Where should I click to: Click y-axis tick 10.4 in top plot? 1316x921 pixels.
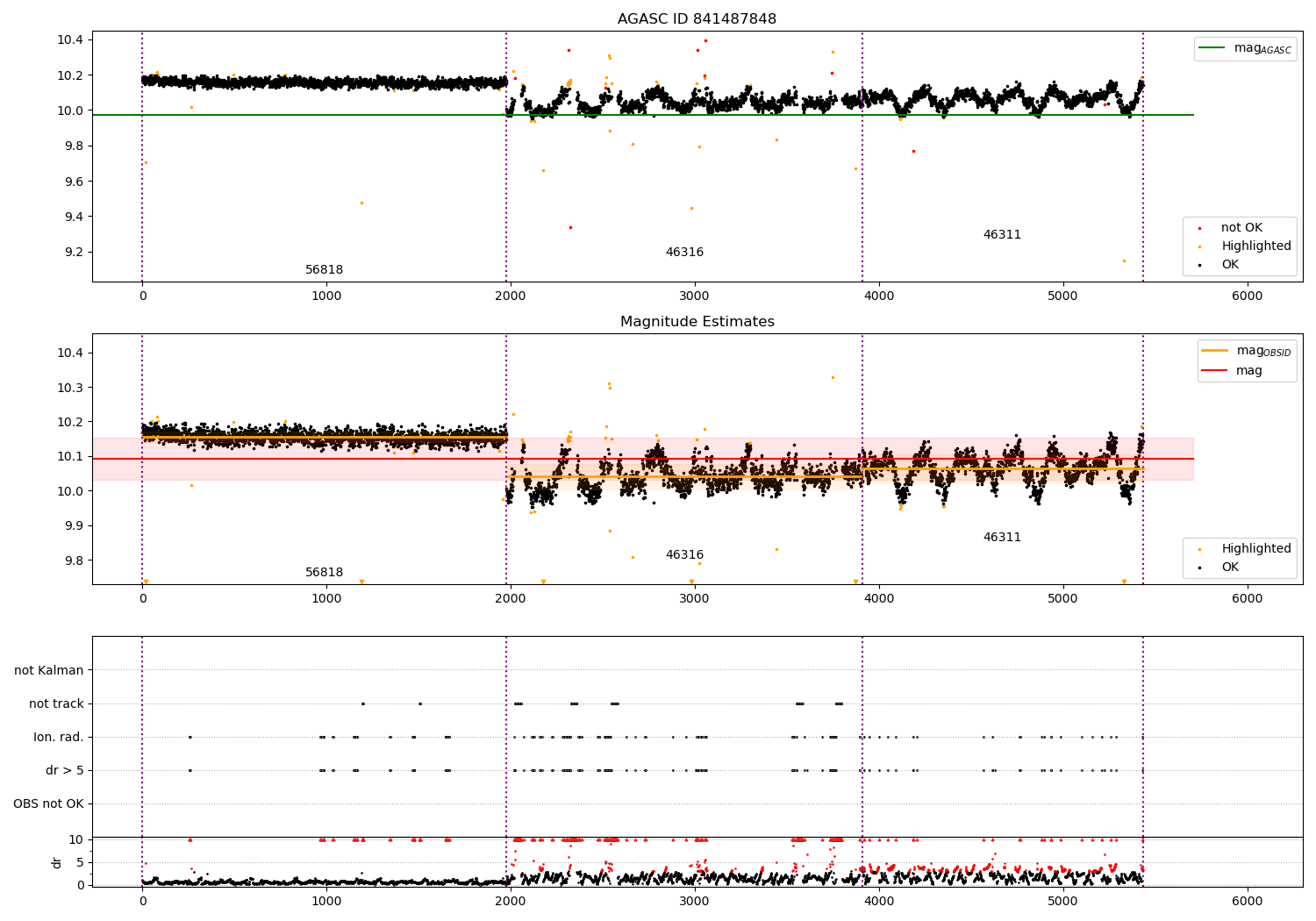(x=70, y=40)
